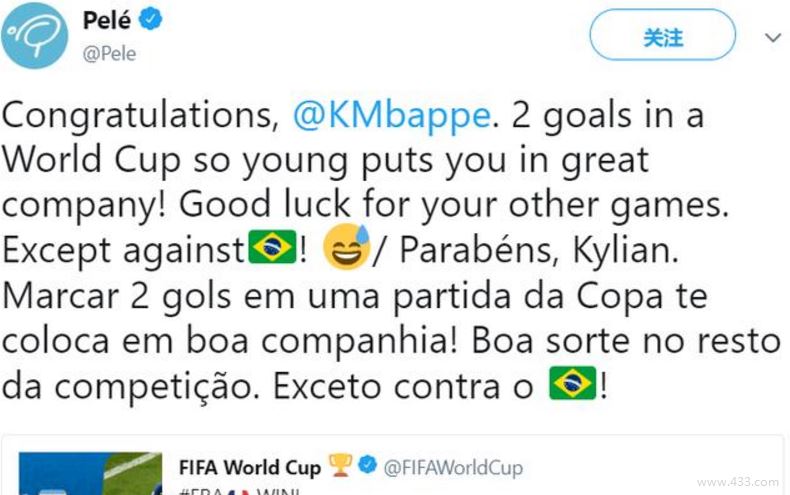Click the trophy emoji beside FIFA World Cup
The width and height of the screenshot is (790, 495).
click(340, 467)
